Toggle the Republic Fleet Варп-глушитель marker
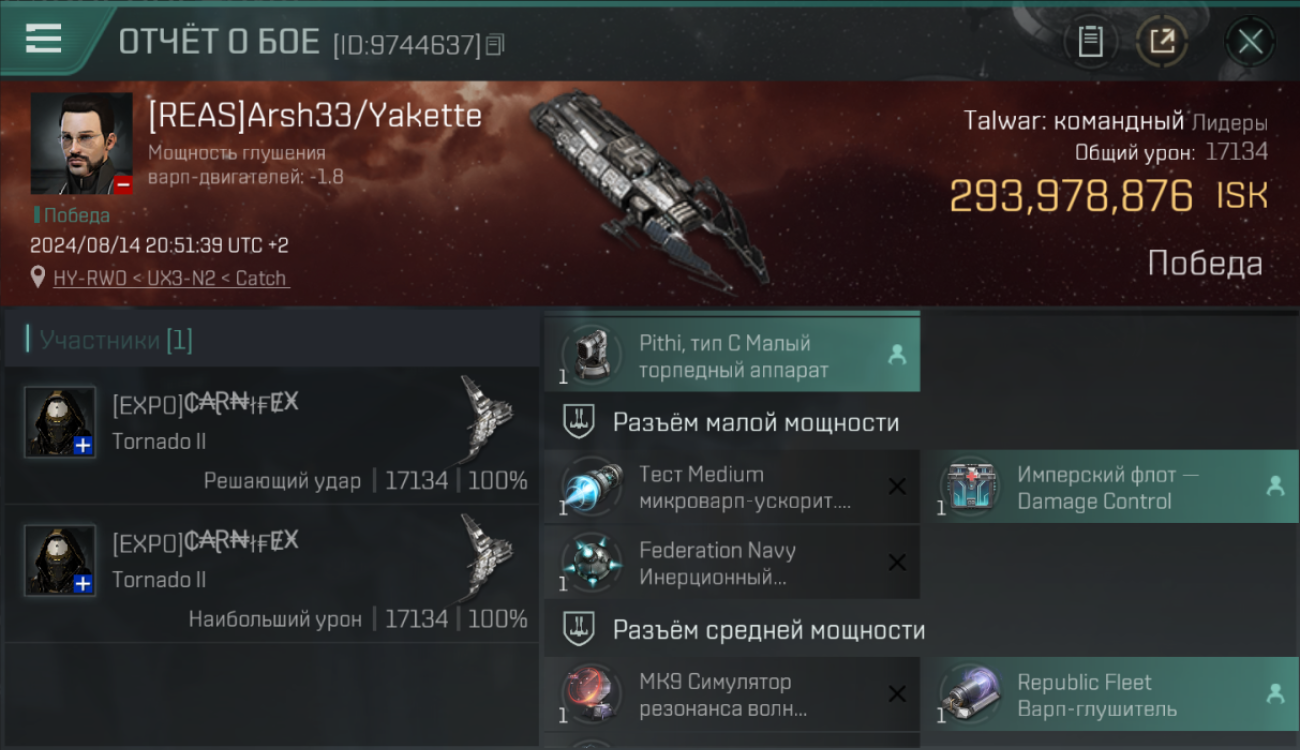The height and width of the screenshot is (750, 1300). coord(1275,694)
